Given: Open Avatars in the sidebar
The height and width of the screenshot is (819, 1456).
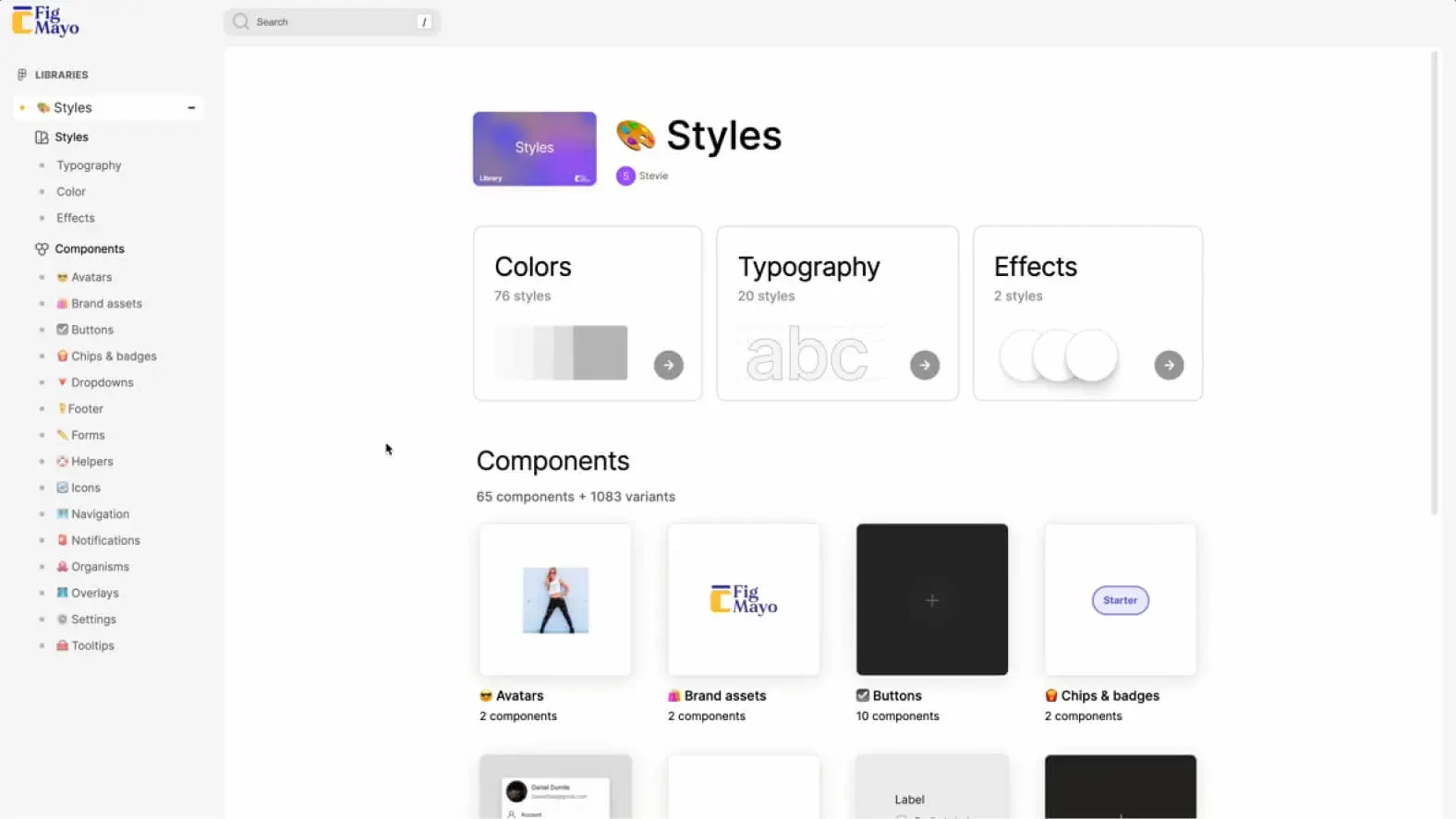Looking at the screenshot, I should [x=84, y=277].
